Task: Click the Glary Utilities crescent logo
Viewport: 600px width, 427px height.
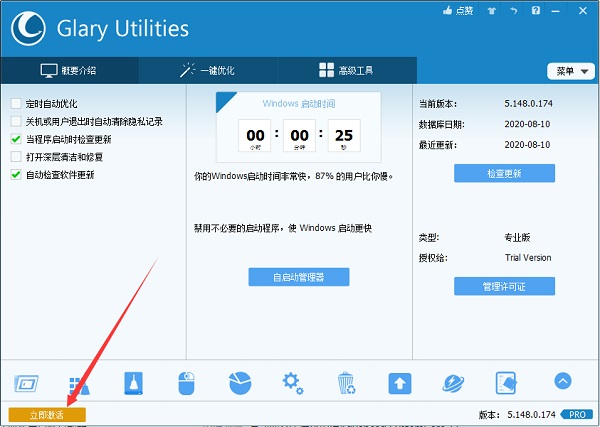Action: coord(28,28)
